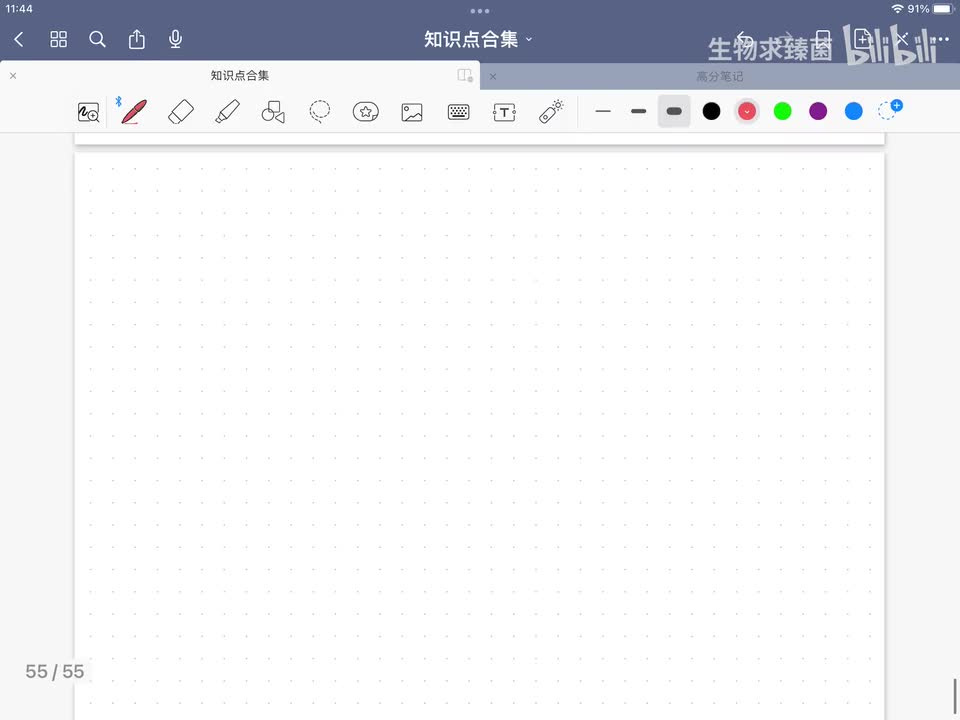The height and width of the screenshot is (720, 960).
Task: Open split view from tab icon
Action: point(465,75)
